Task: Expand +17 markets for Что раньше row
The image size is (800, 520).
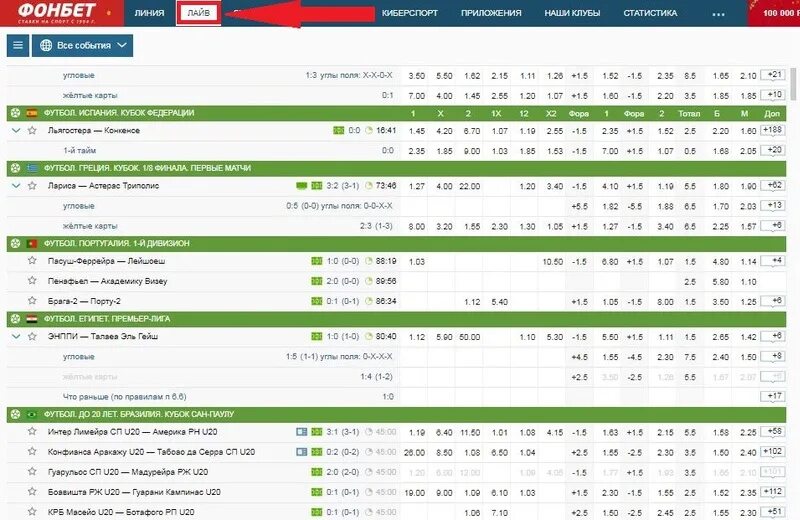Action: click(x=773, y=396)
